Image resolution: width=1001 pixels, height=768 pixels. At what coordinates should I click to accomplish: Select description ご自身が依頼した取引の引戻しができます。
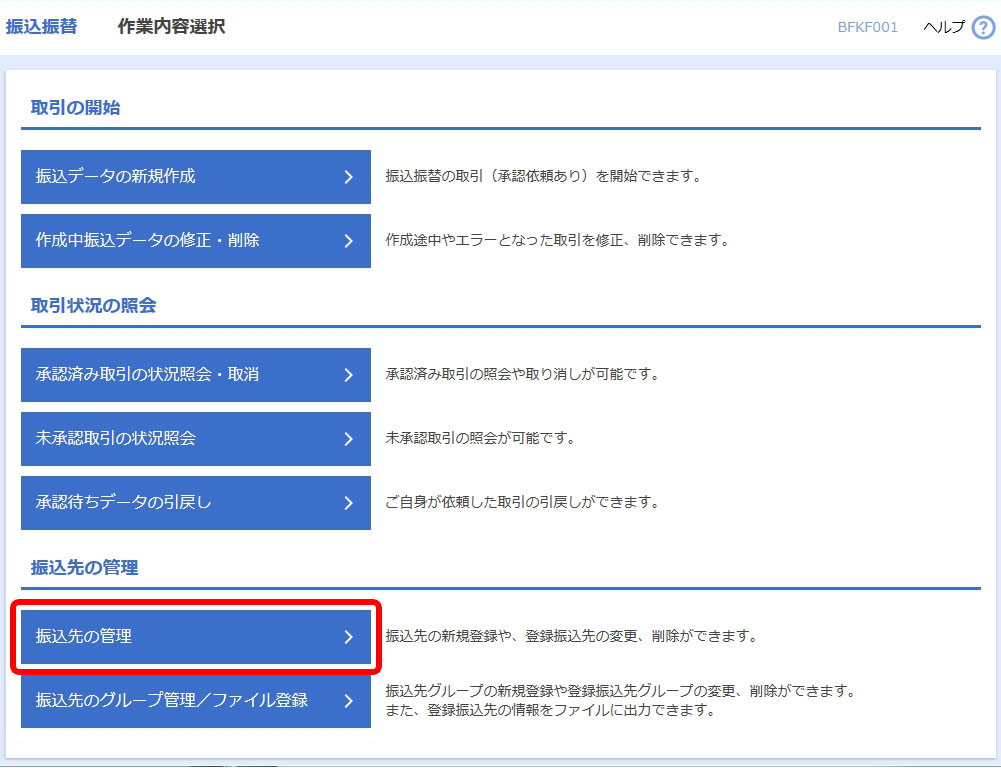point(522,502)
